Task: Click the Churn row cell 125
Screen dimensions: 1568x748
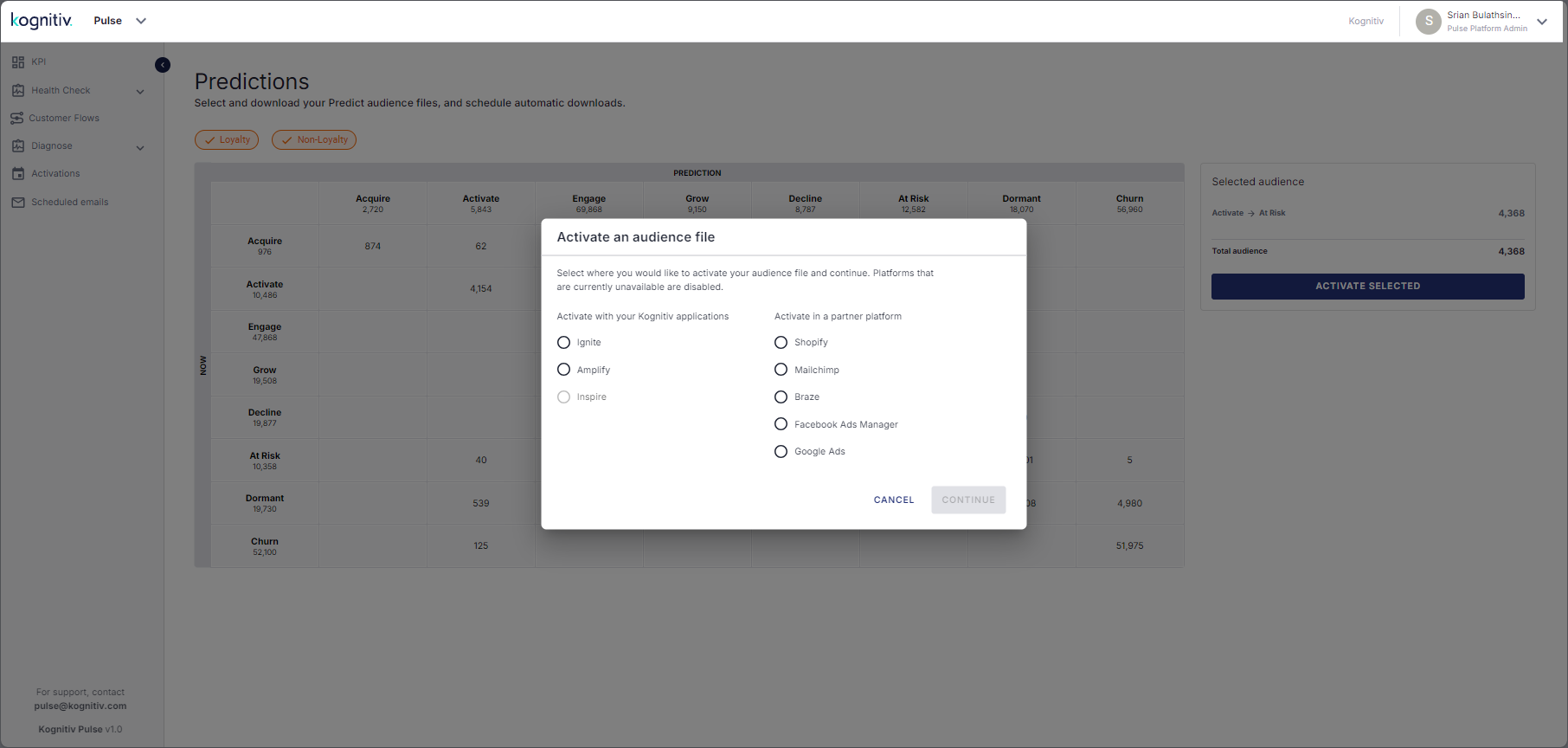Action: click(x=481, y=545)
